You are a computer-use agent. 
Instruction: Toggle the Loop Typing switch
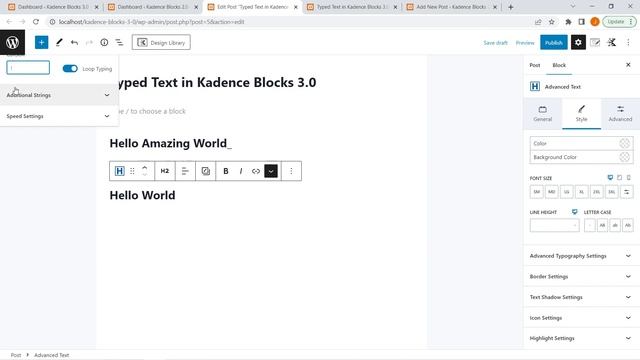[70, 69]
